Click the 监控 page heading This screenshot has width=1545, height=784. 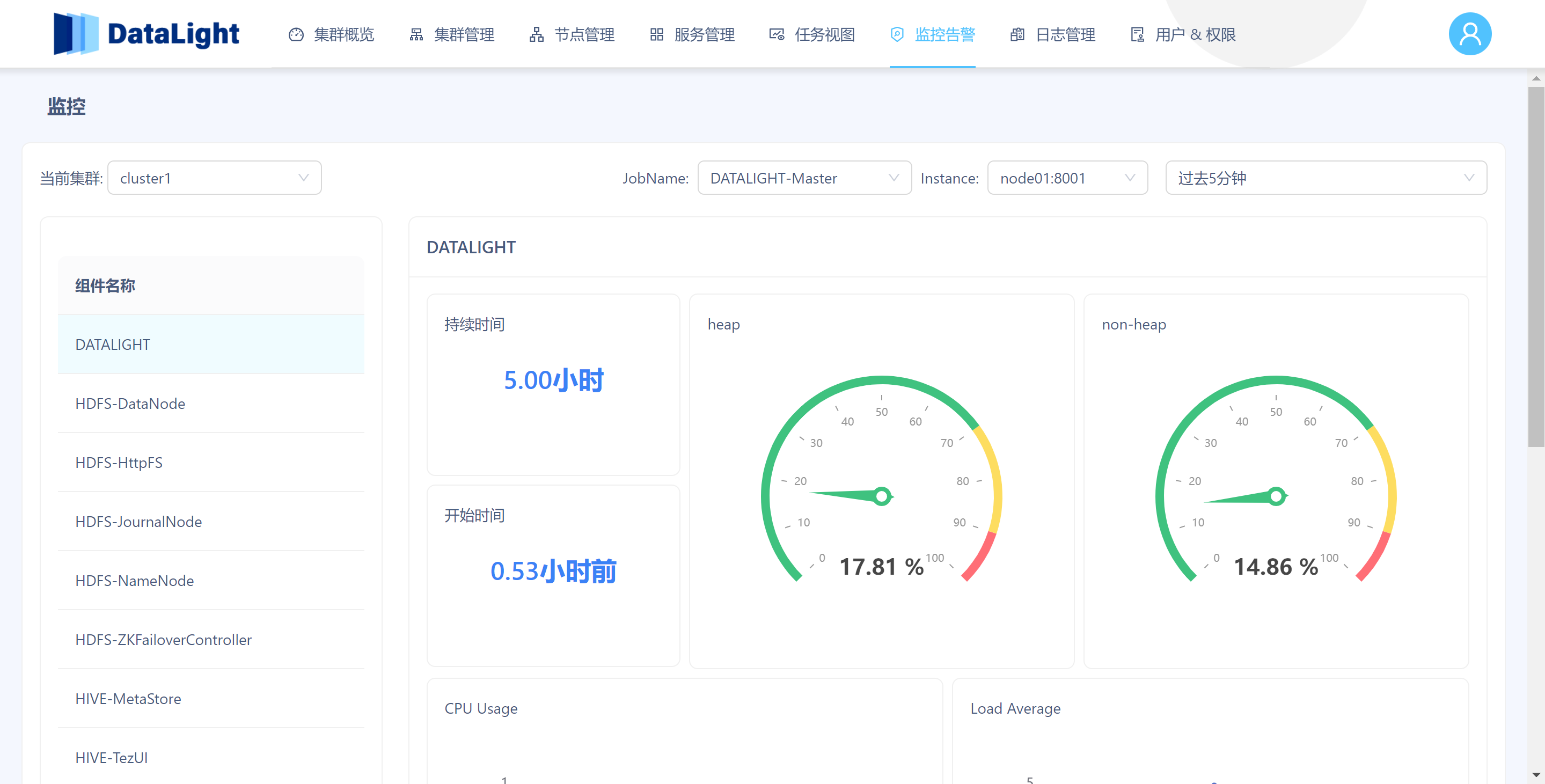67,106
